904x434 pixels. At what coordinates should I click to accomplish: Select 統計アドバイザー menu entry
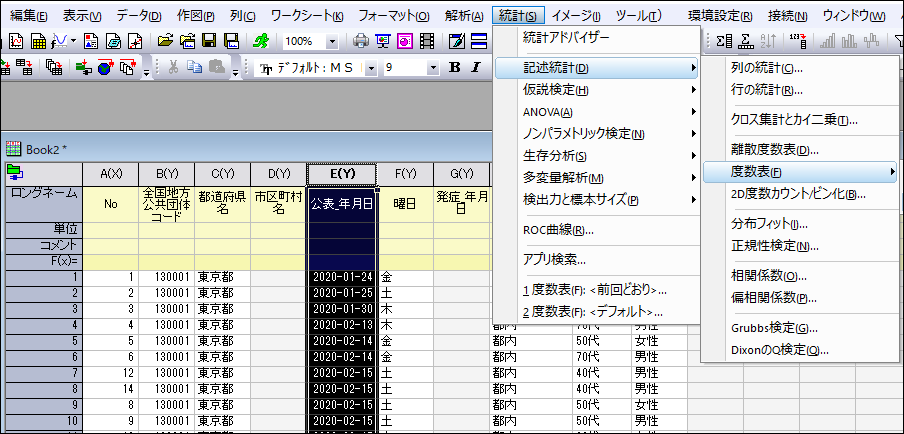(x=596, y=38)
